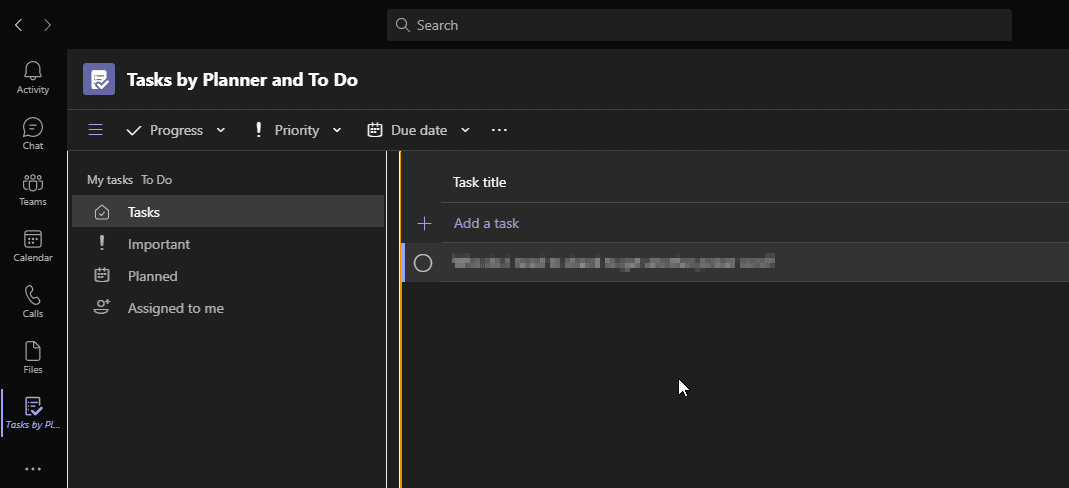The image size is (1069, 488).
Task: Select the Planned list label
Action: 153,276
